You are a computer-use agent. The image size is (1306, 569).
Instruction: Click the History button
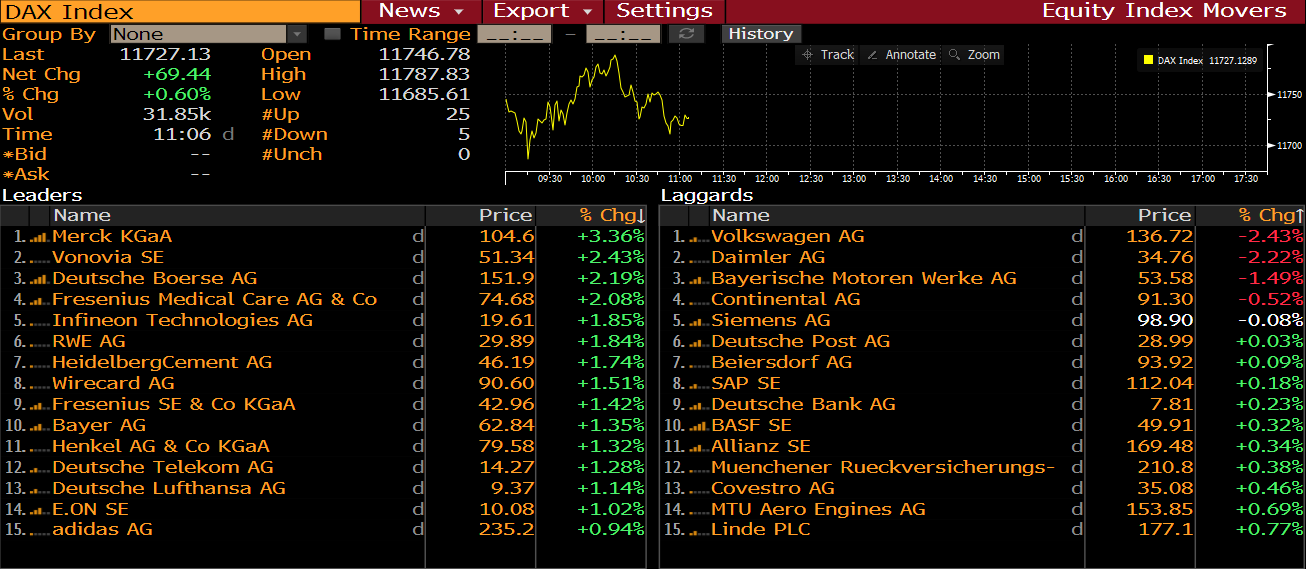tap(760, 34)
